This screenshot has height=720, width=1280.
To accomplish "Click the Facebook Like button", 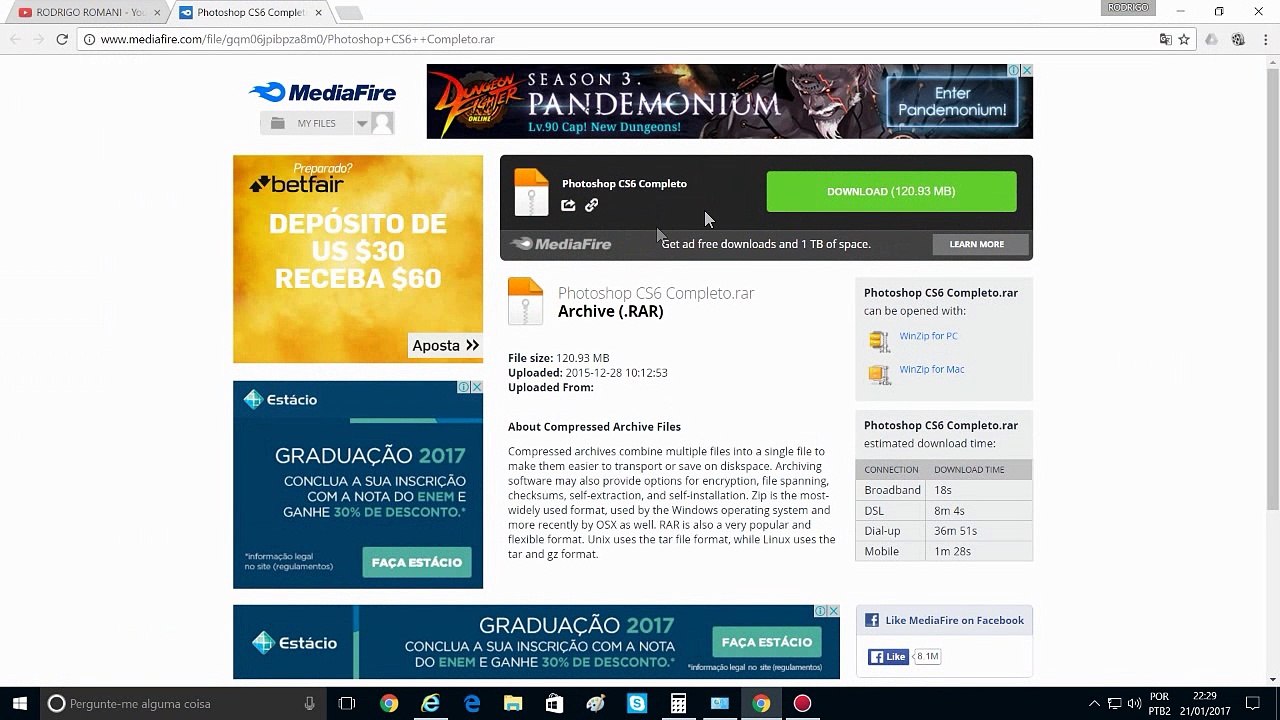I will pos(887,657).
